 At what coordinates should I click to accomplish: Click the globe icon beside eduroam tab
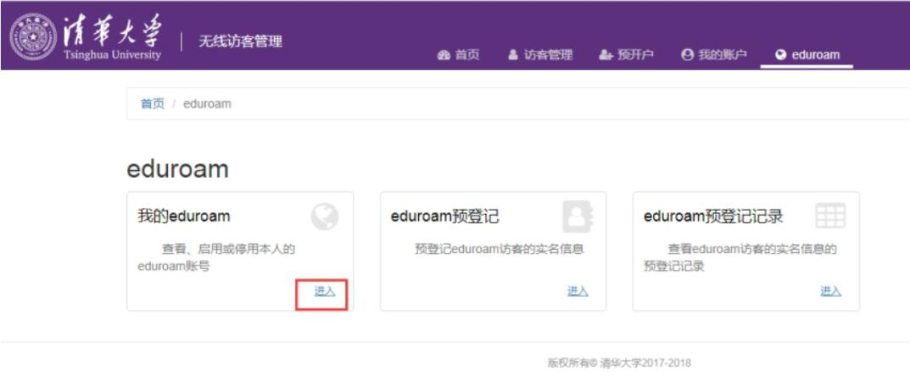(x=781, y=55)
